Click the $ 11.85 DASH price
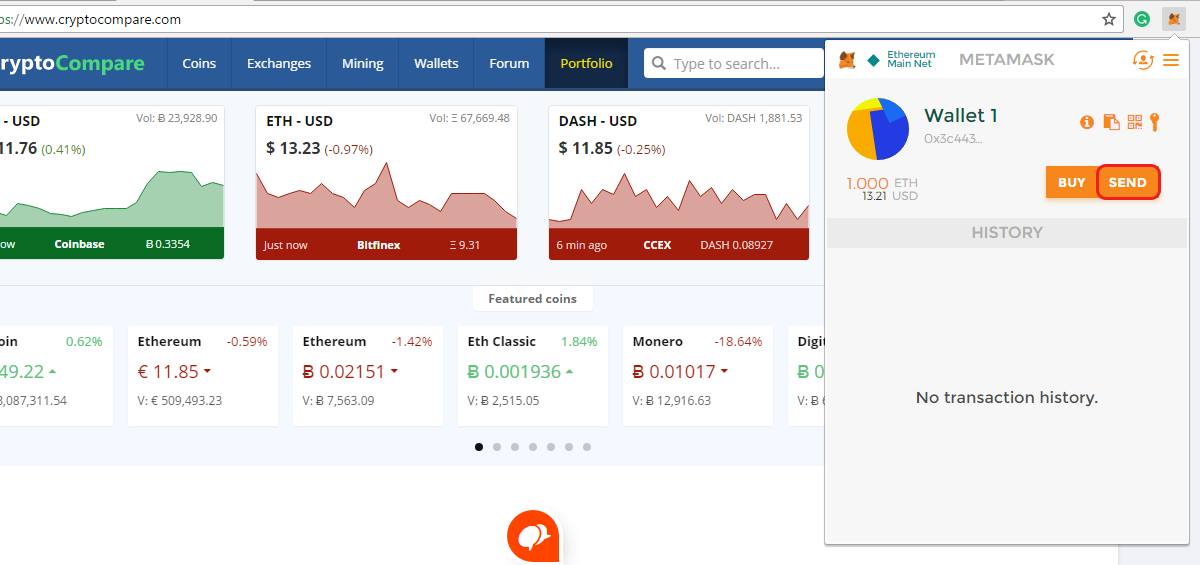The image size is (1200, 565). coord(585,148)
